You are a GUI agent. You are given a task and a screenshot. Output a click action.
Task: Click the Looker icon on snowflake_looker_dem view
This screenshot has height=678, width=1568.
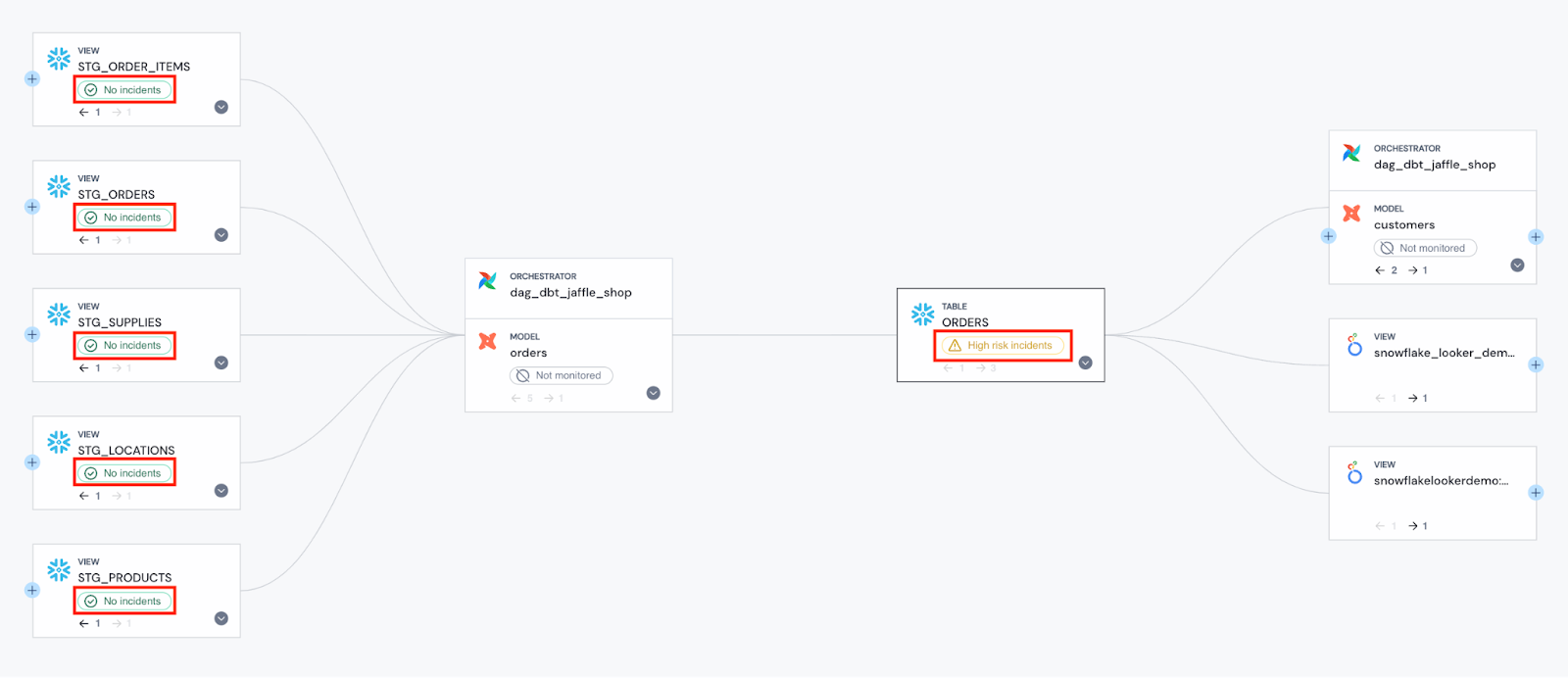coord(1354,345)
